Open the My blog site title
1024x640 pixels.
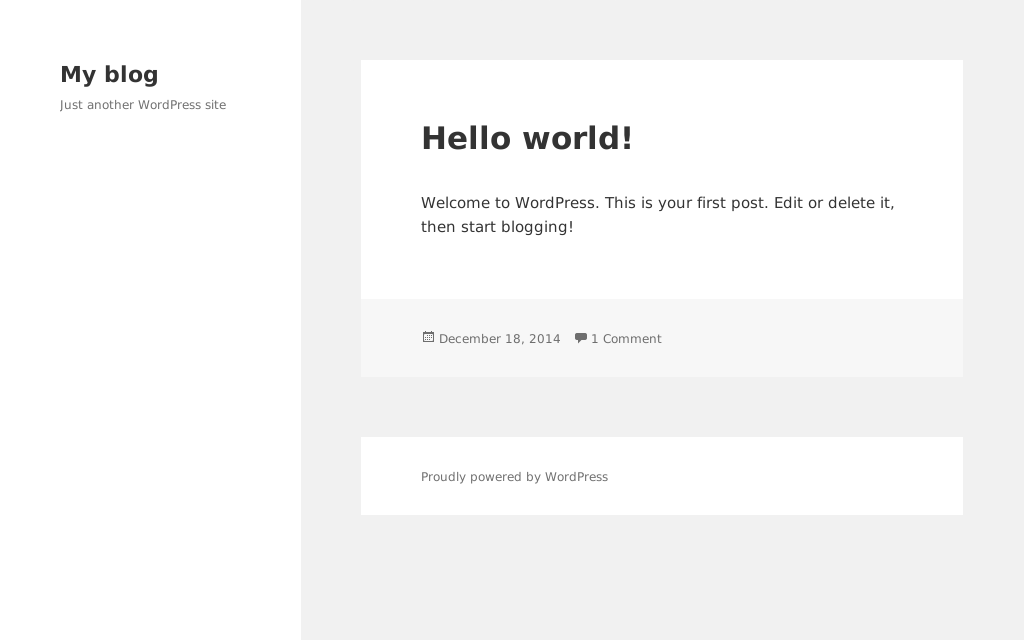[x=109, y=75]
